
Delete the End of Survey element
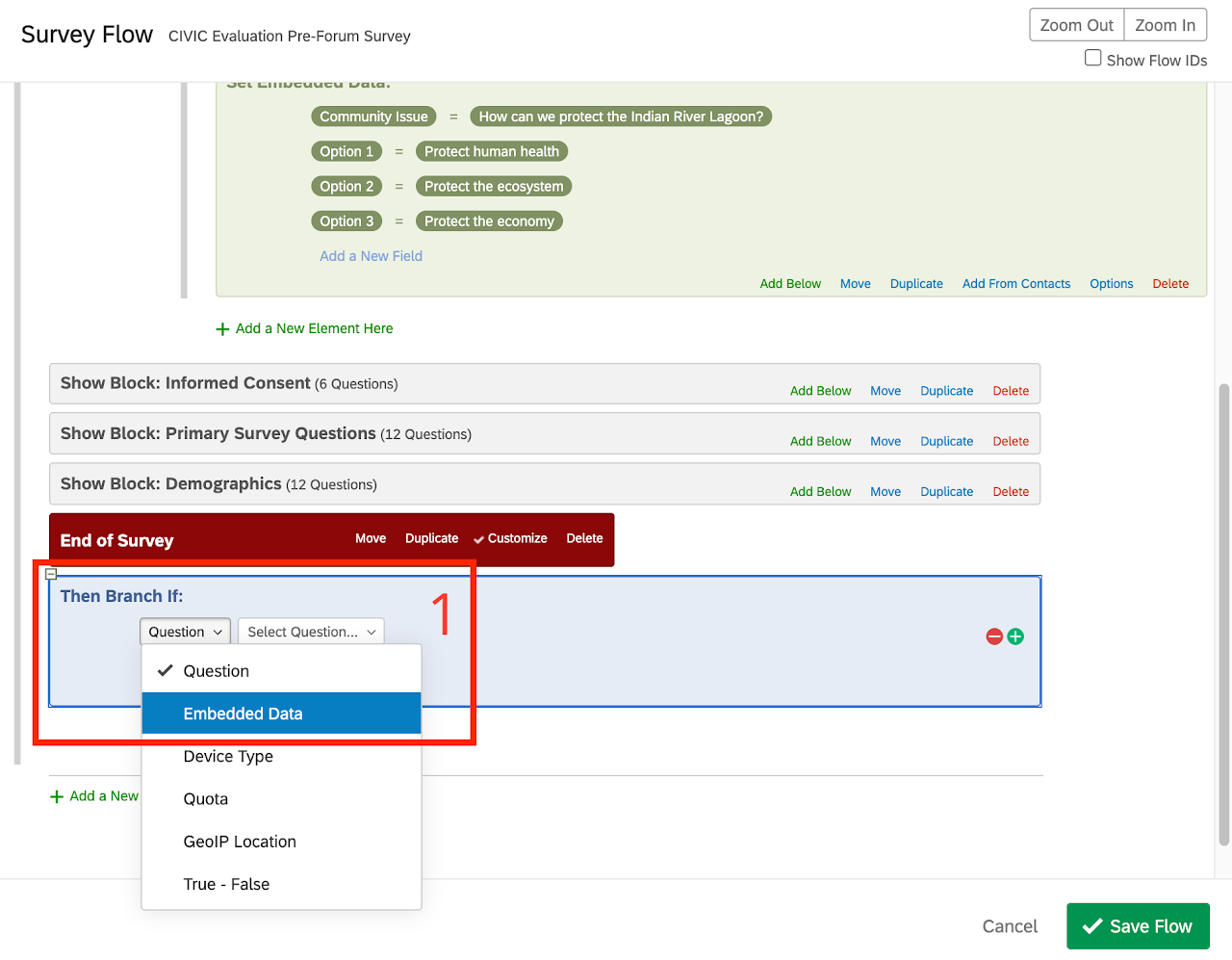click(584, 538)
